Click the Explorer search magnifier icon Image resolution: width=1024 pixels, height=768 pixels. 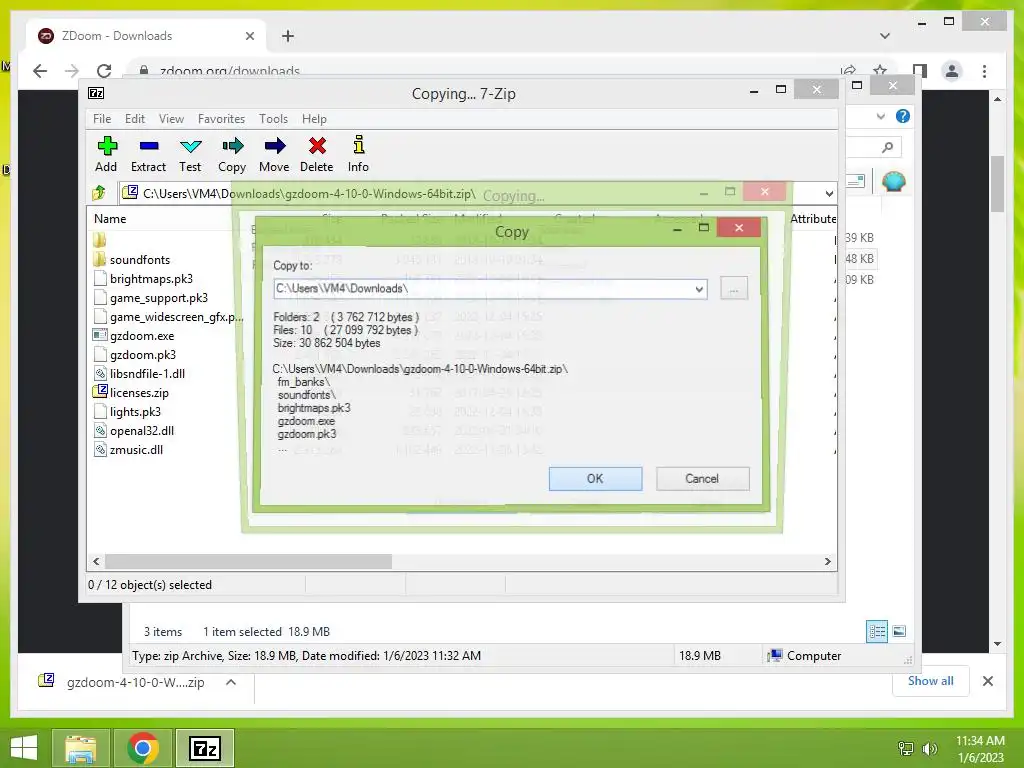click(x=887, y=148)
